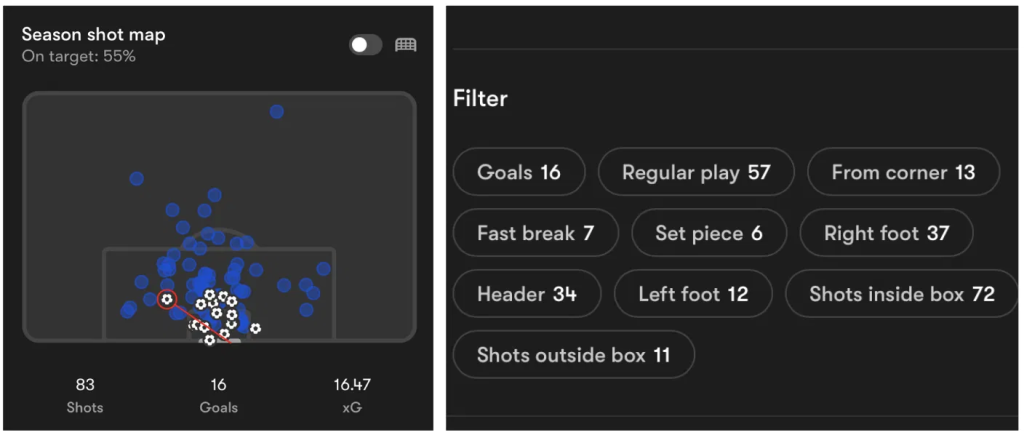Image resolution: width=1024 pixels, height=435 pixels.
Task: Show Right foot 37 shots
Action: pos(885,233)
